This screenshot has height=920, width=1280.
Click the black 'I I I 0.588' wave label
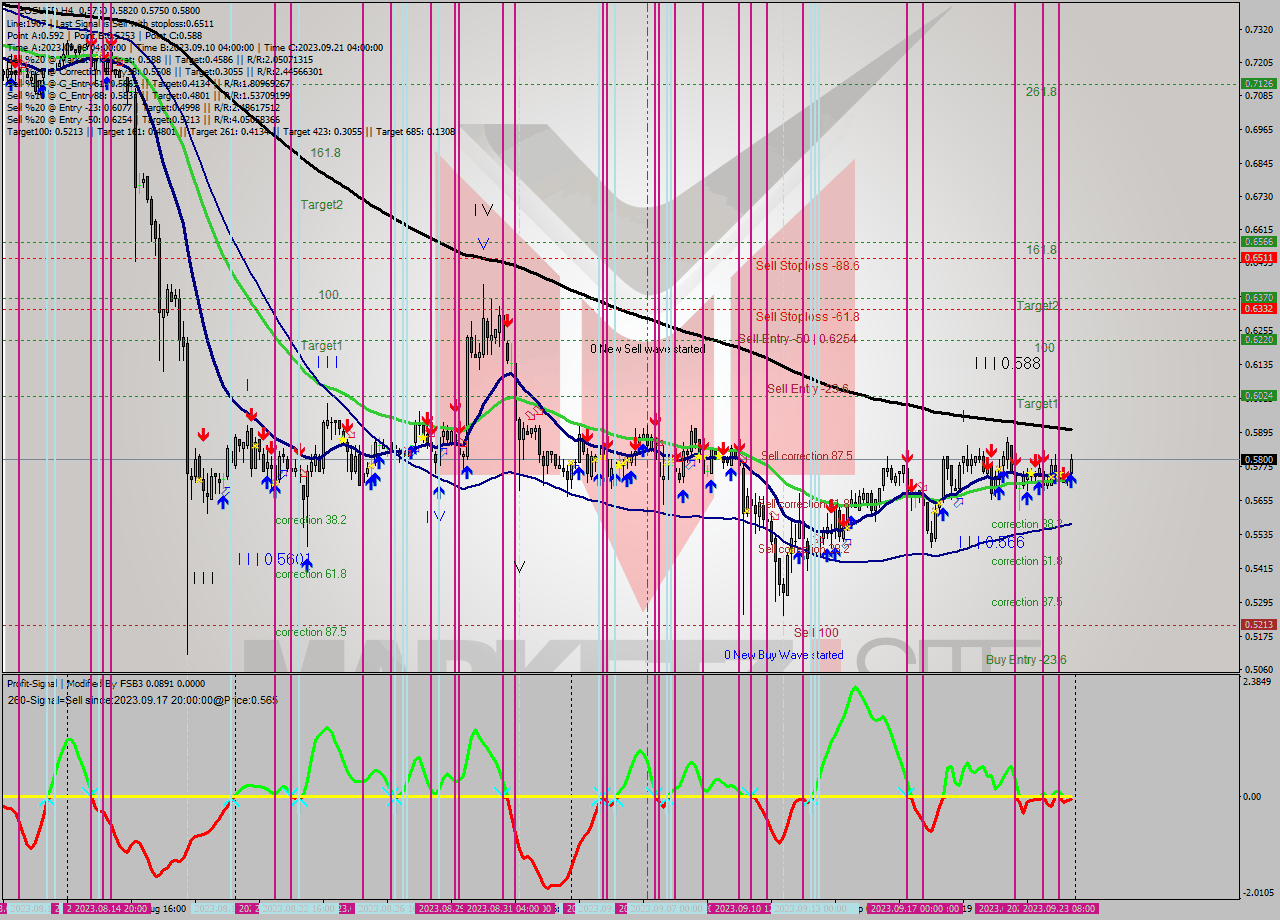click(x=1008, y=364)
